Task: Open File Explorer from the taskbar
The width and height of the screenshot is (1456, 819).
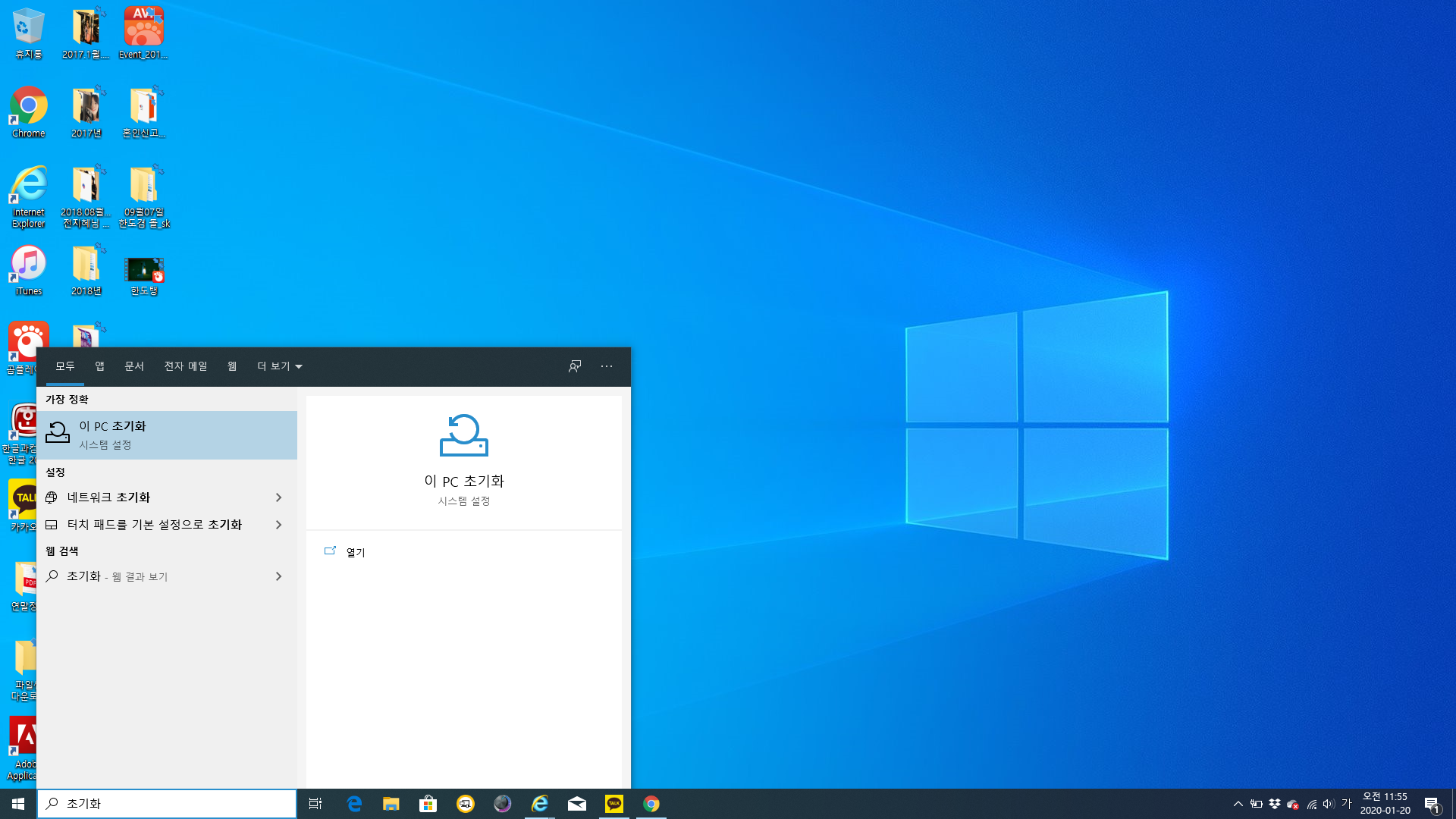Action: click(x=391, y=804)
